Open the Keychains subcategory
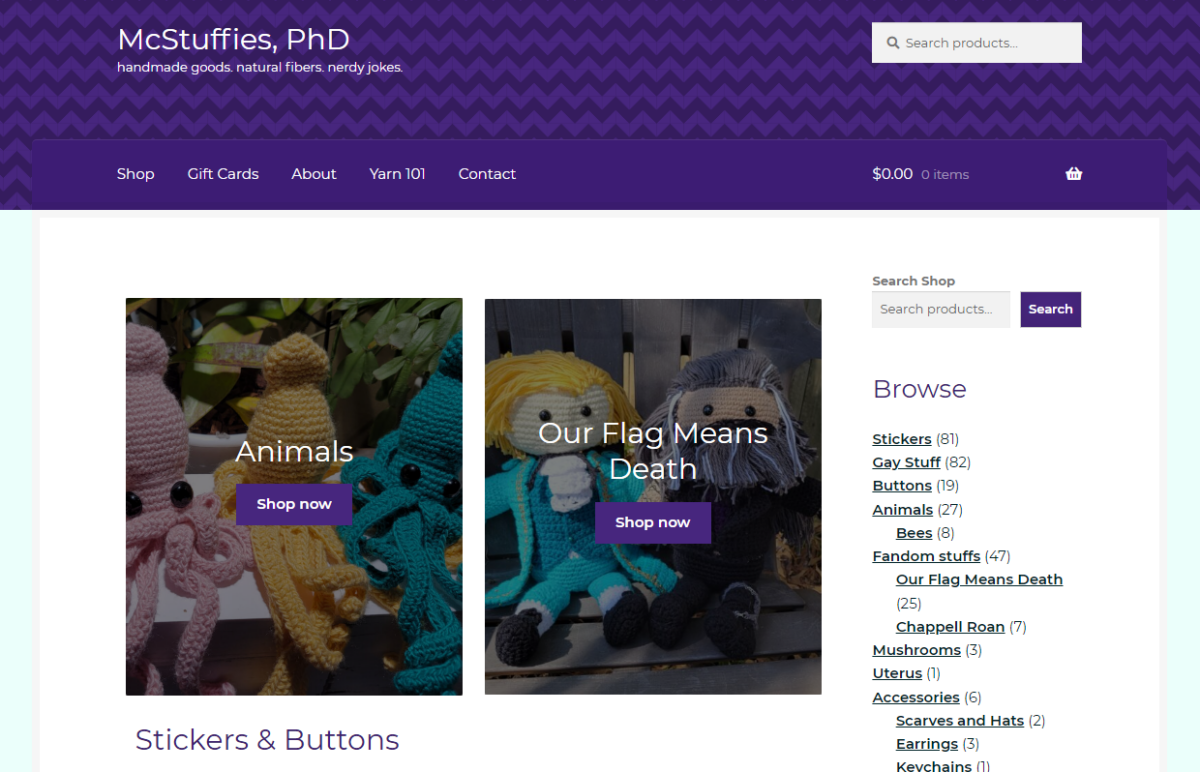 point(934,766)
